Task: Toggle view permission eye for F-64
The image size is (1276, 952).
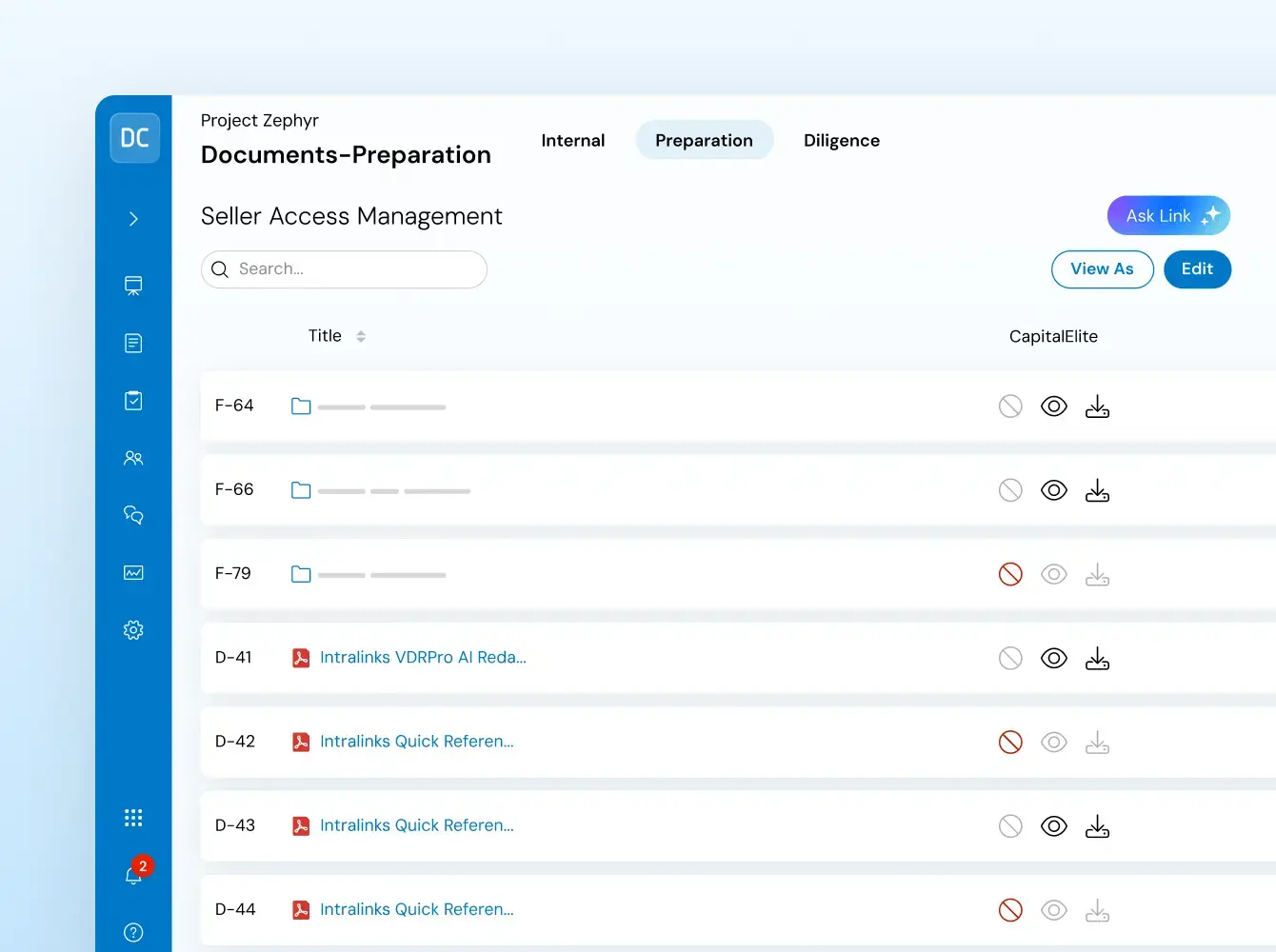Action: click(x=1053, y=407)
